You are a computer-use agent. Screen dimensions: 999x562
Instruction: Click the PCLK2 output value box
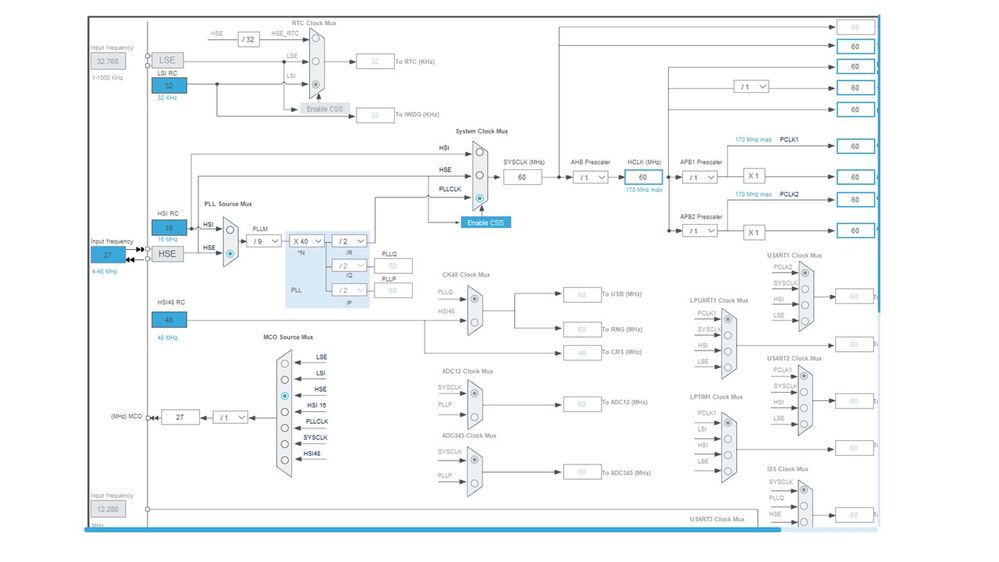coord(855,199)
